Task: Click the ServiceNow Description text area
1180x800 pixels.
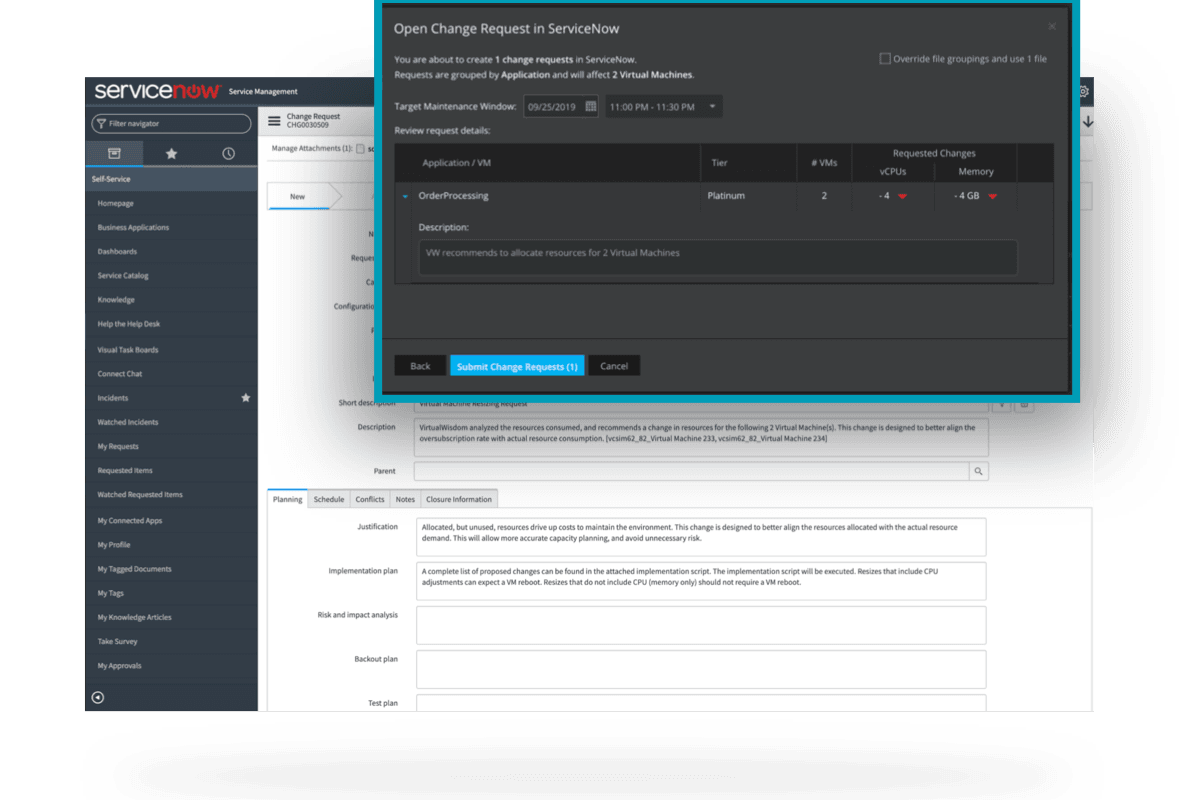Action: coord(701,437)
